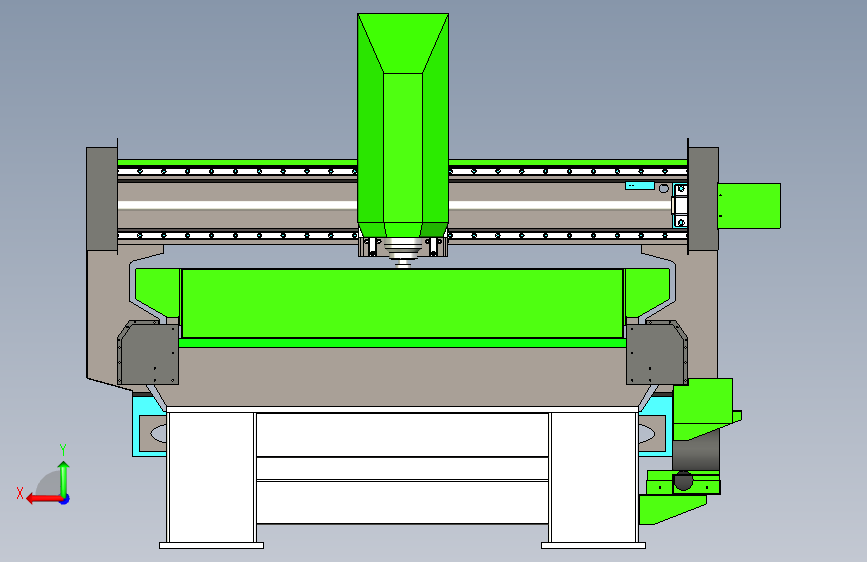This screenshot has width=867, height=562.
Task: Select the white right leg of the base
Action: 594,477
